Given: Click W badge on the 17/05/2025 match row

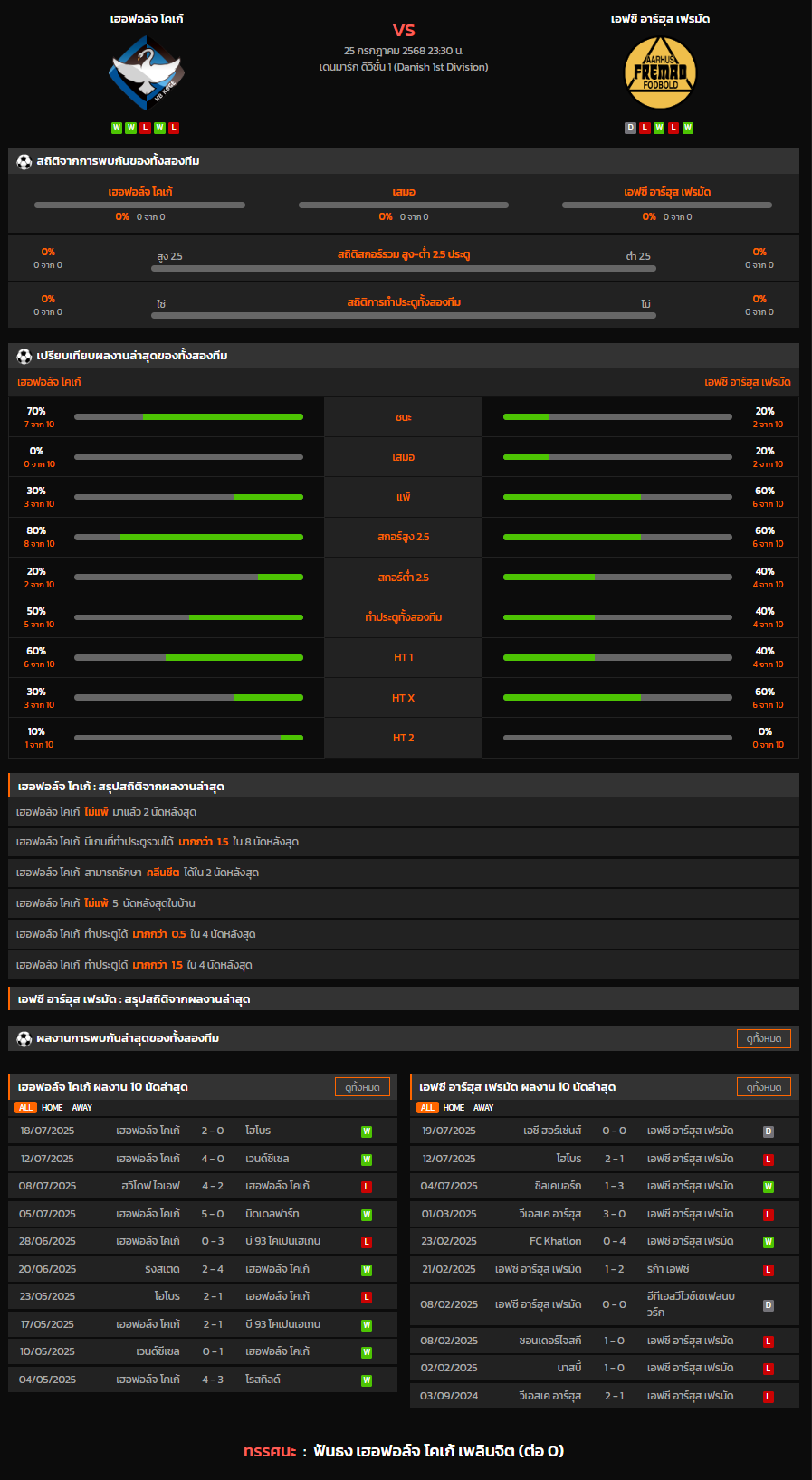Looking at the screenshot, I should pos(367,1325).
